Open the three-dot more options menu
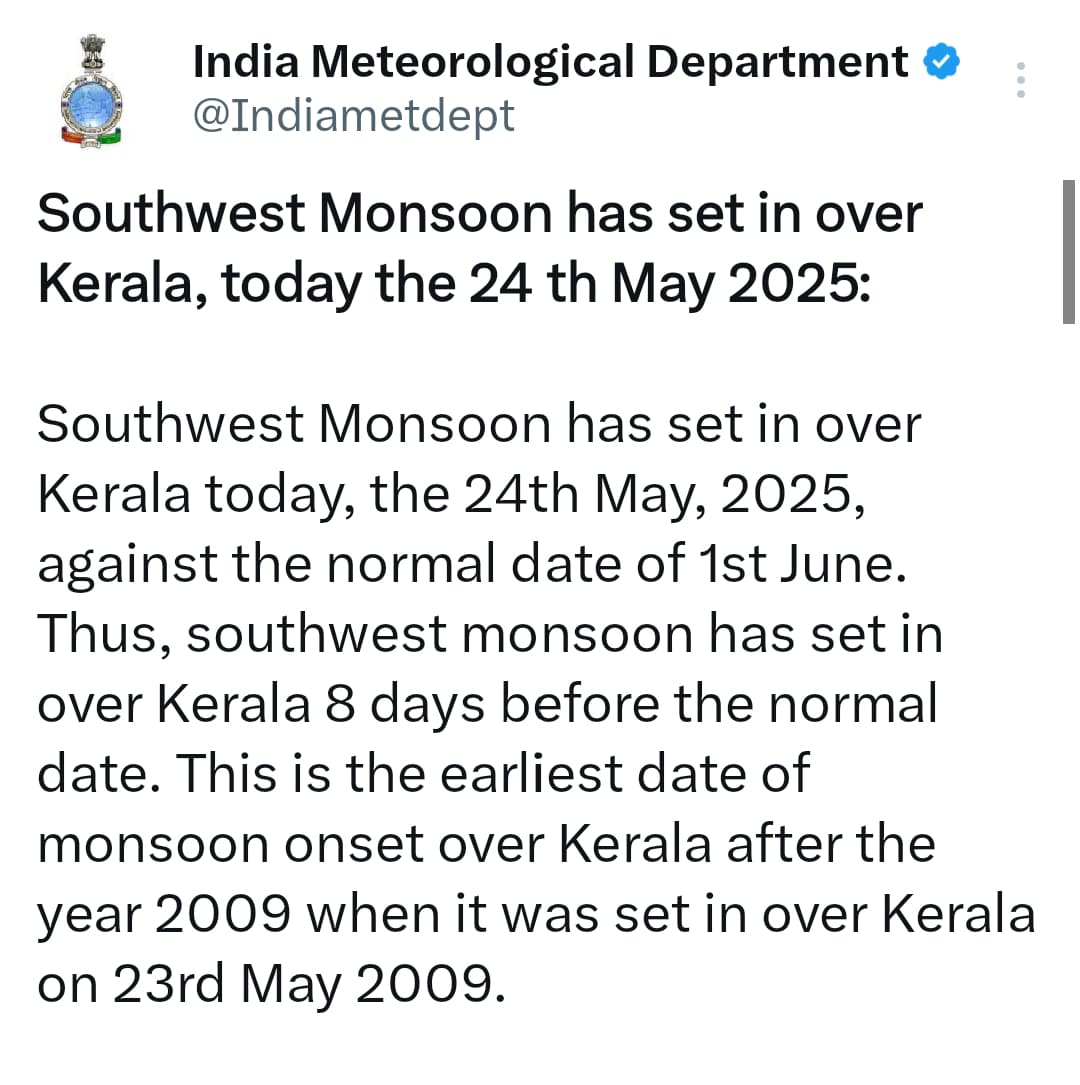Image resolution: width=1080 pixels, height=1085 pixels. (x=1020, y=80)
